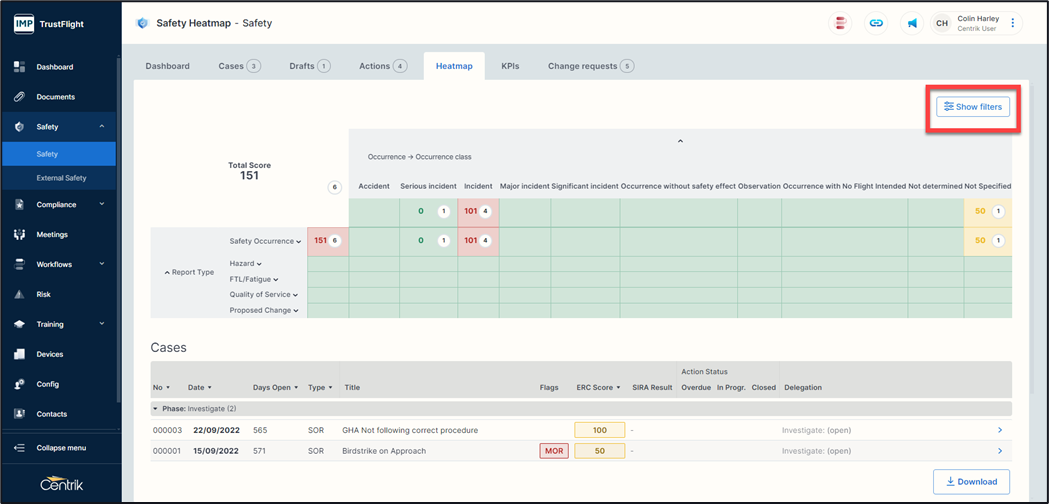The width and height of the screenshot is (1049, 504).
Task: Open Dashboard from the left sidebar
Action: tap(55, 67)
